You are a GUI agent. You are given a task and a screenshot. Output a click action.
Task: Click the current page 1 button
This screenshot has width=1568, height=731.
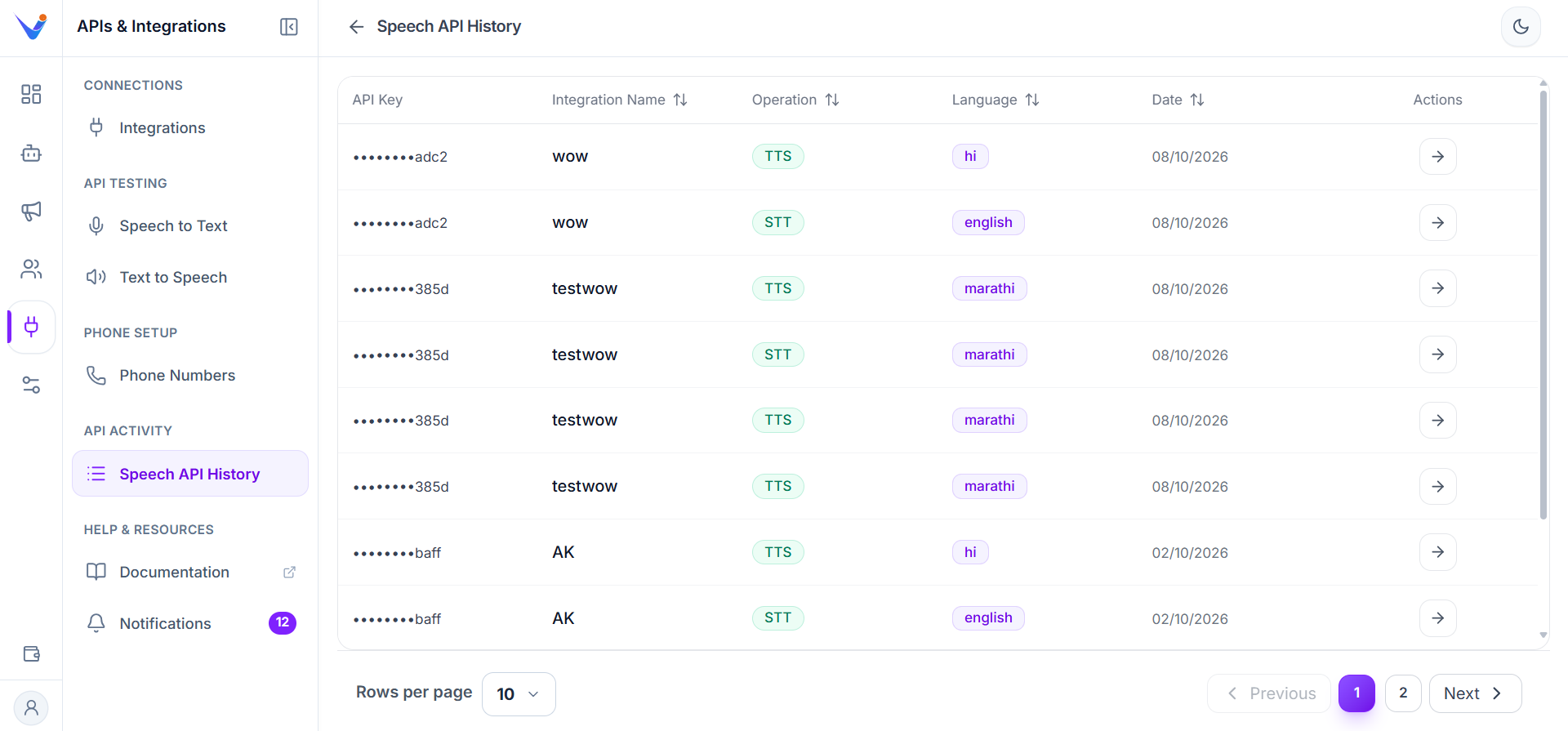[1356, 693]
